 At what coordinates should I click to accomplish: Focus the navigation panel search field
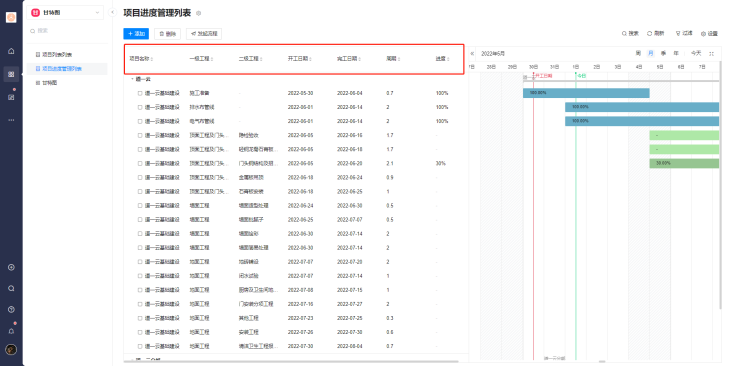click(67, 31)
